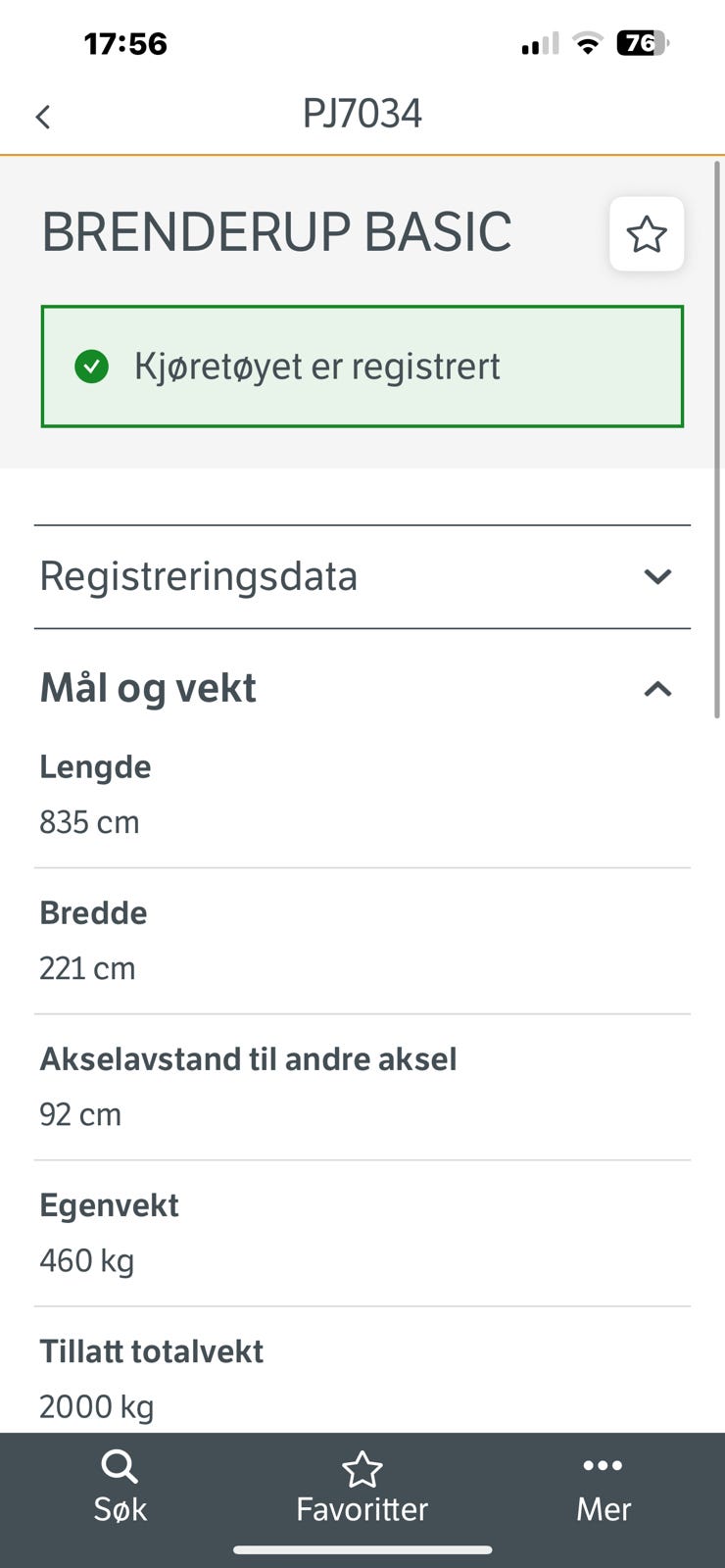Screen dimensions: 725x1568
Task: Tap the home indicator bar at bottom
Action: [362, 1550]
